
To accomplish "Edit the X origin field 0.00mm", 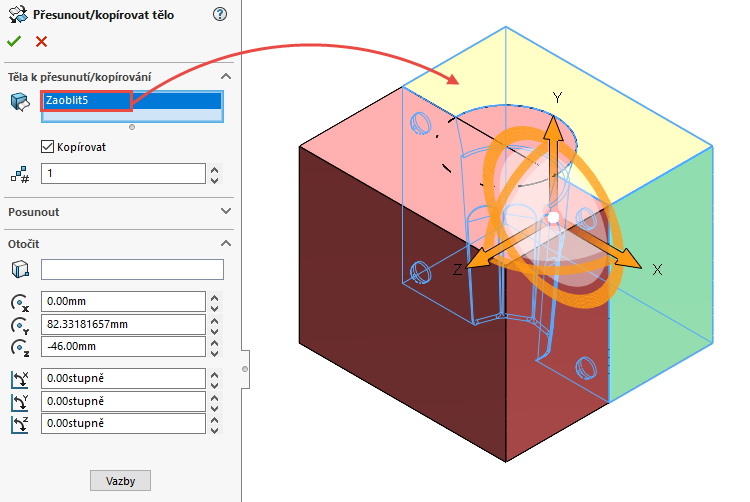I will pos(123,301).
